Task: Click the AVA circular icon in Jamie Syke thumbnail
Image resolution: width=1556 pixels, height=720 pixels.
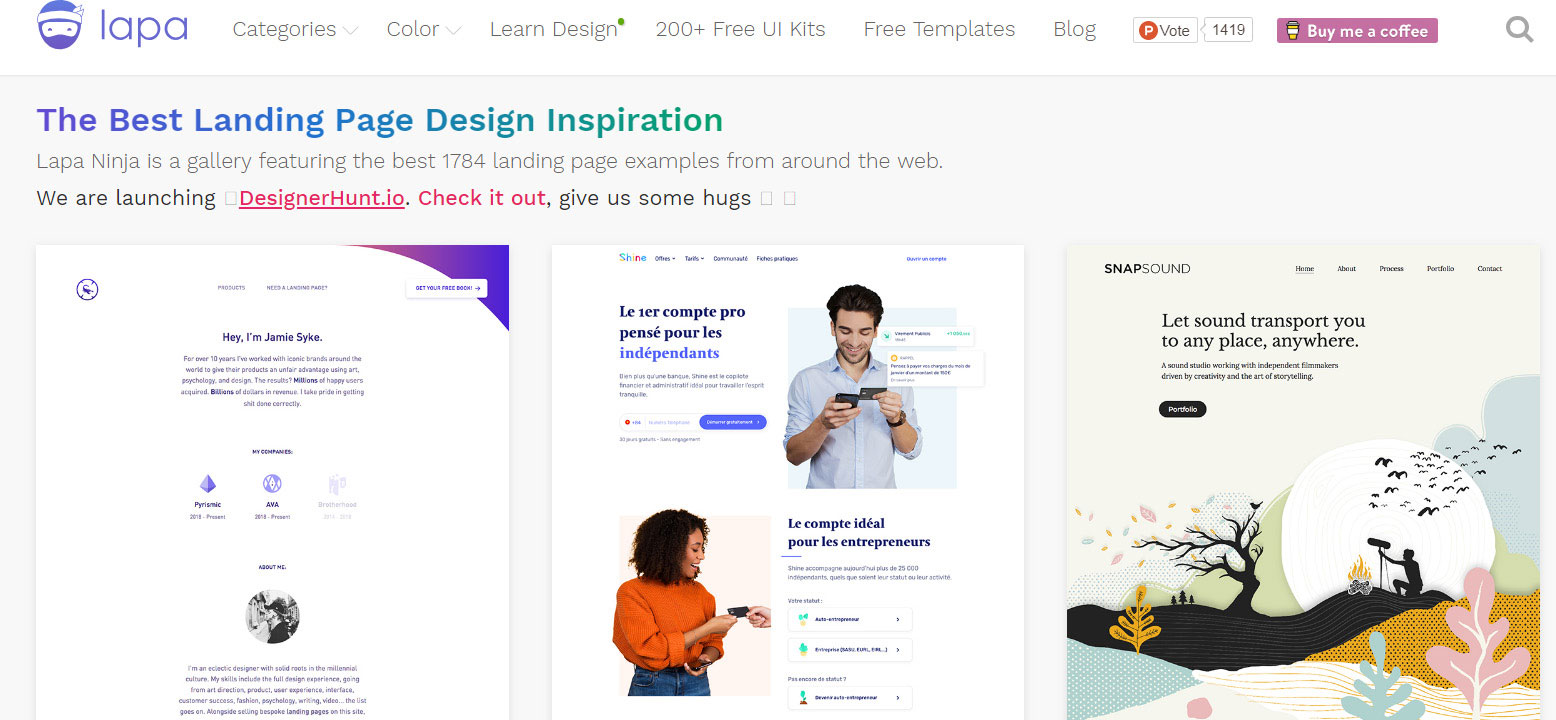Action: coord(272,484)
